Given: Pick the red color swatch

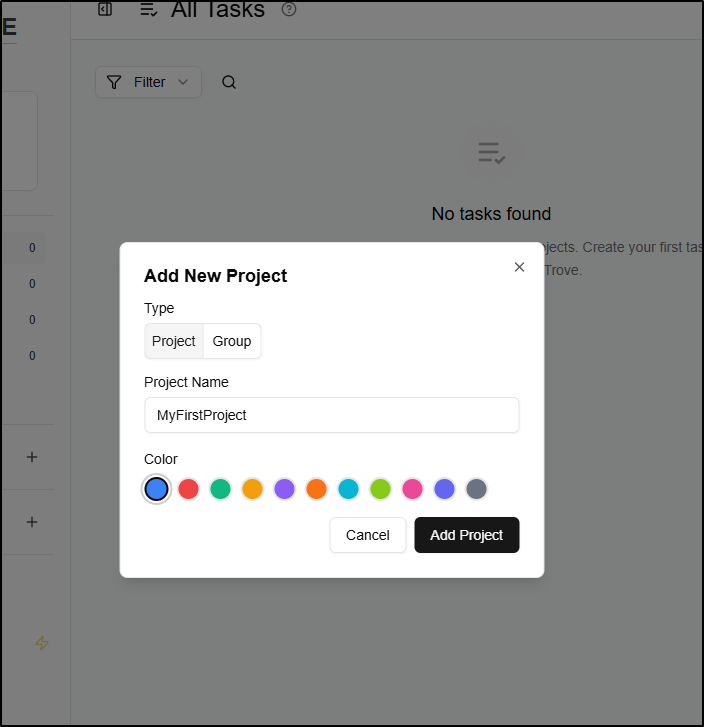Looking at the screenshot, I should click(x=188, y=489).
